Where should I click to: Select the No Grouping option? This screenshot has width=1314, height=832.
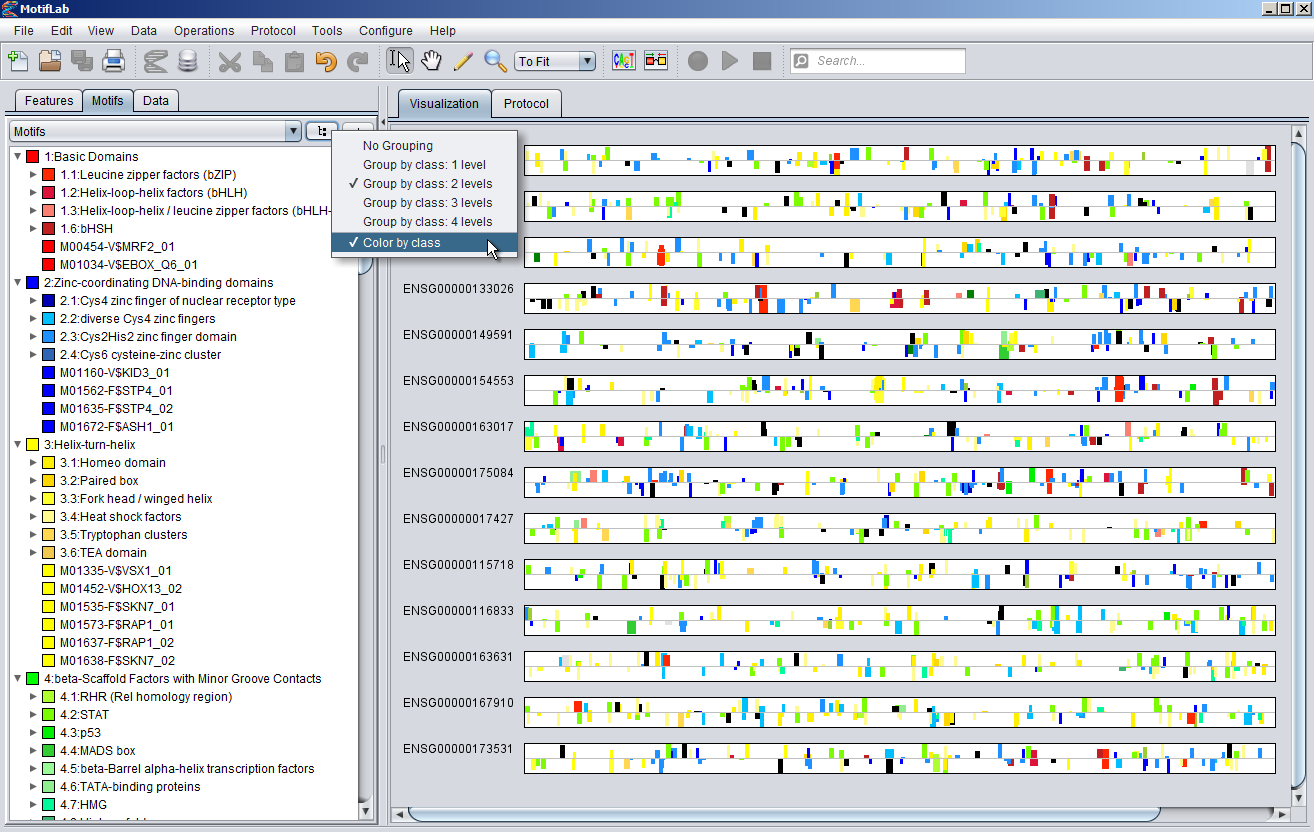[425, 146]
